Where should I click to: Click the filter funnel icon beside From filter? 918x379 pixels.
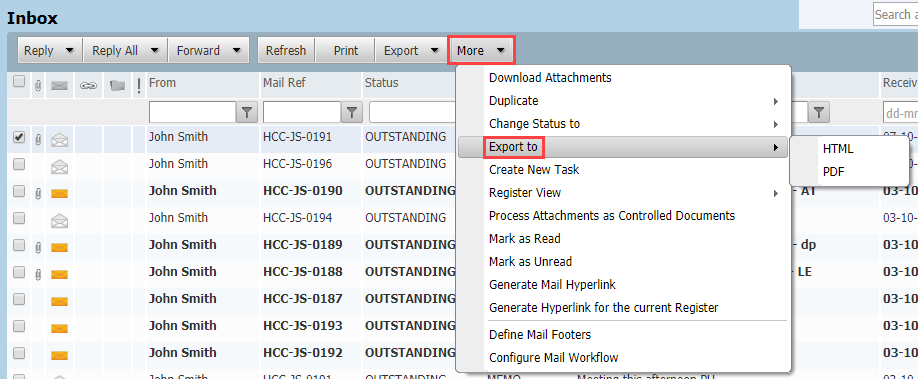[x=247, y=112]
